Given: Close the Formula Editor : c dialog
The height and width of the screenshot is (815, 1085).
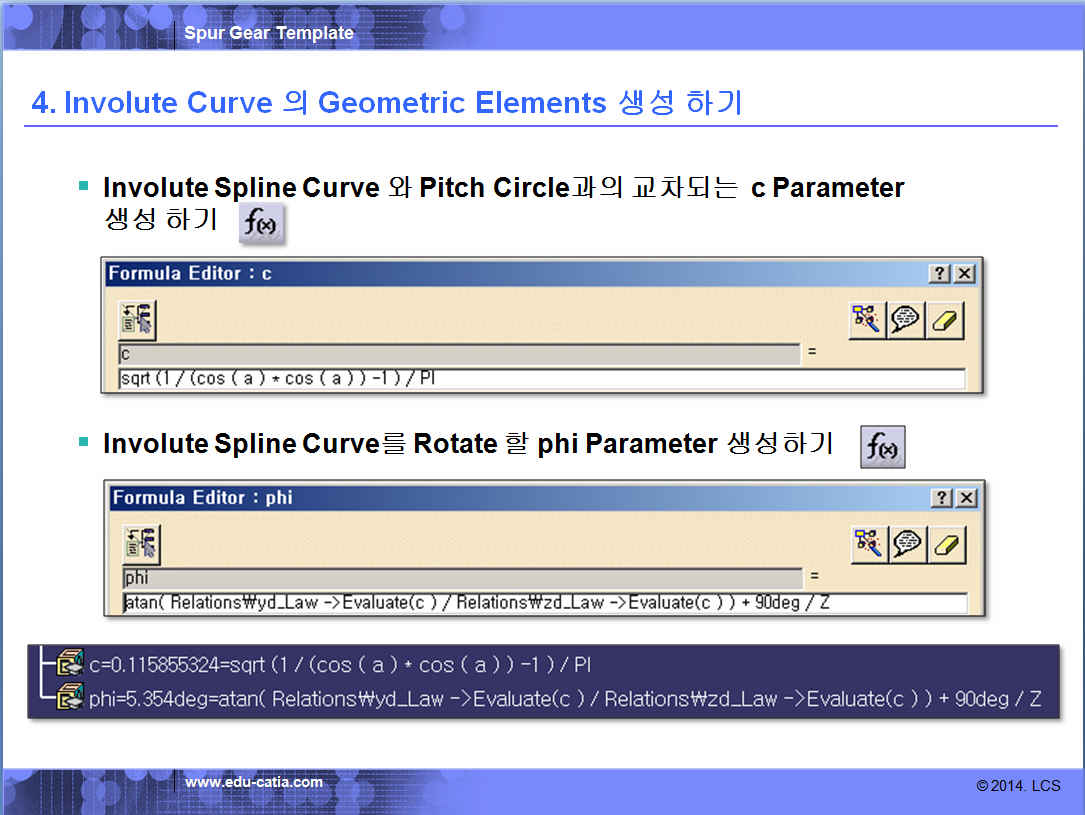Looking at the screenshot, I should click(x=964, y=274).
